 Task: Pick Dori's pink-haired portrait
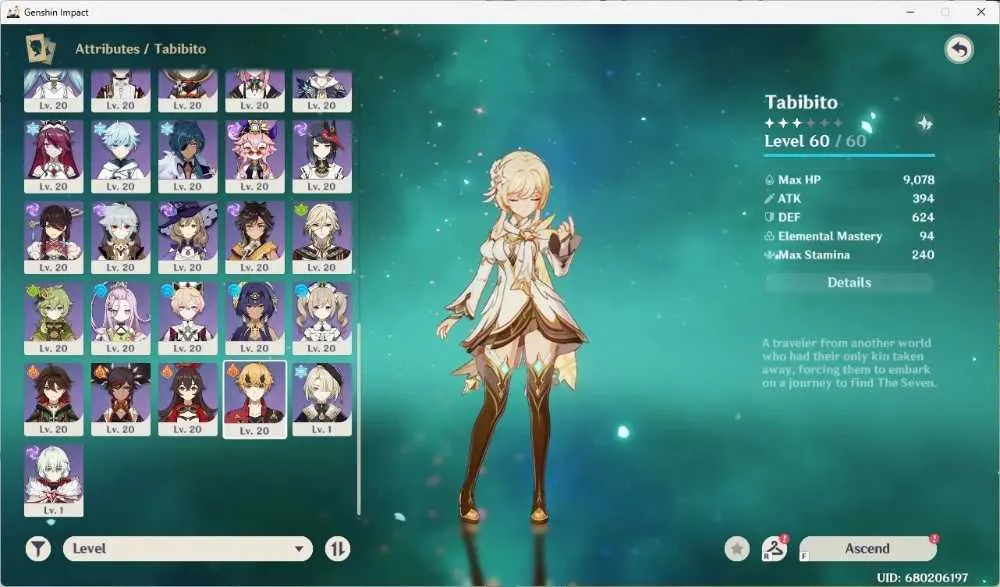254,156
